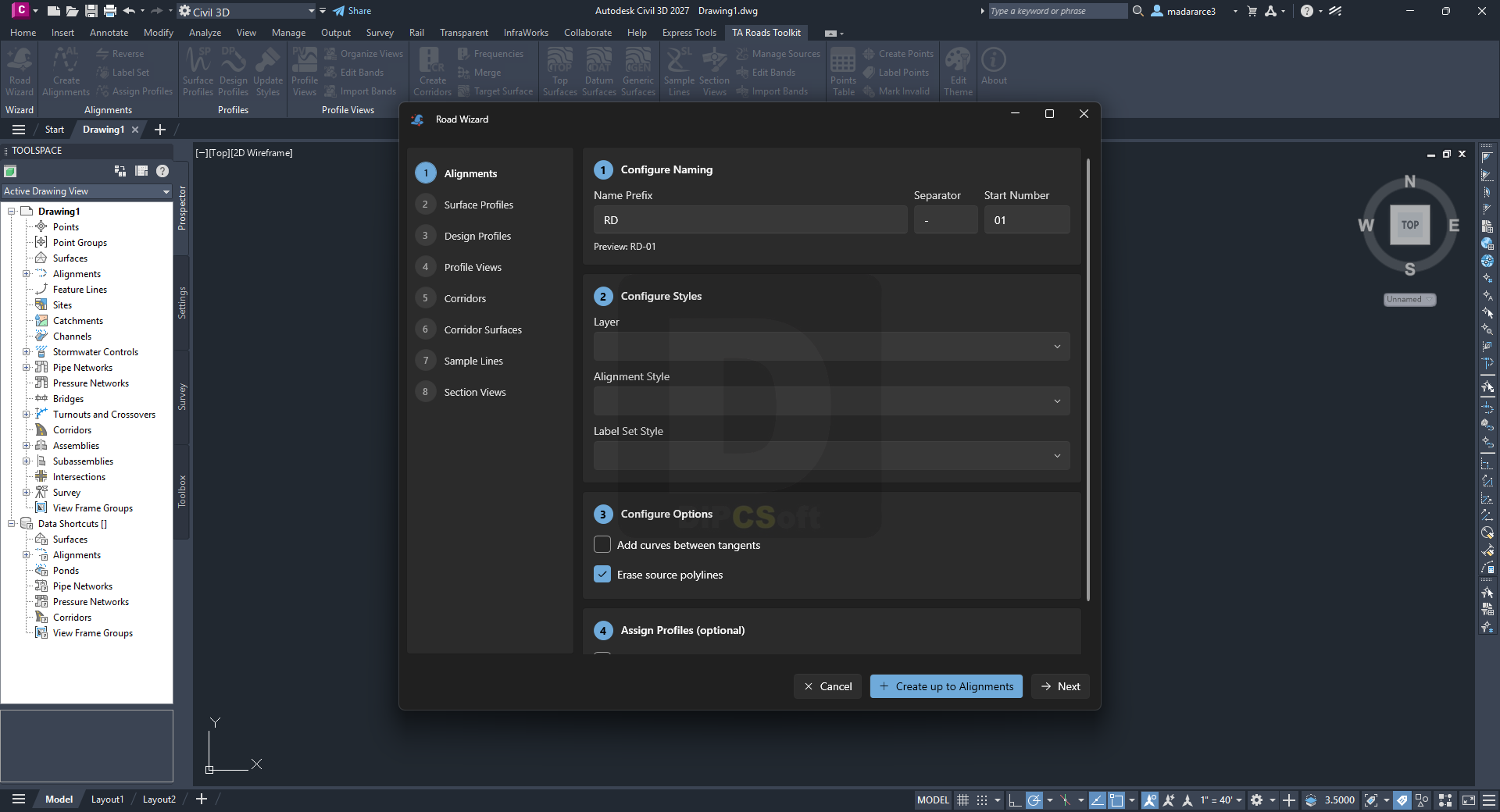Viewport: 1500px width, 812px height.
Task: Toggle polar tracking in status bar
Action: click(1034, 800)
